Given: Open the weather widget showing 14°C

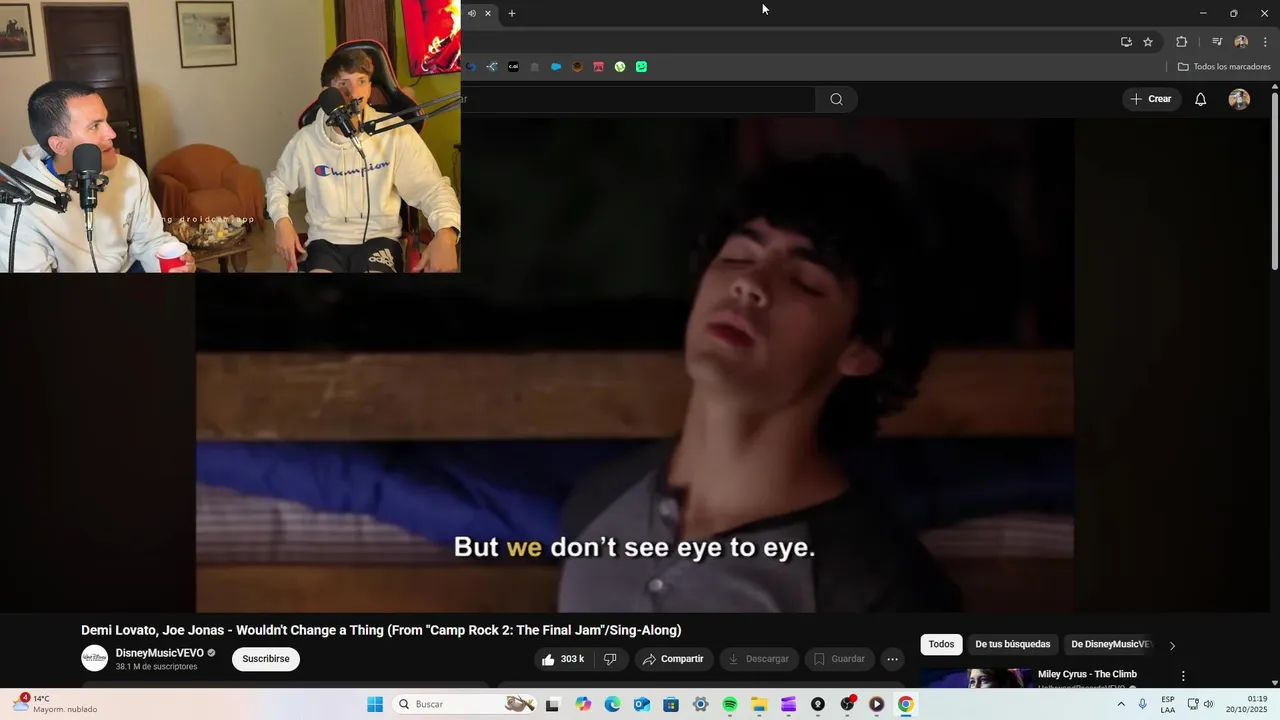Looking at the screenshot, I should (55, 704).
